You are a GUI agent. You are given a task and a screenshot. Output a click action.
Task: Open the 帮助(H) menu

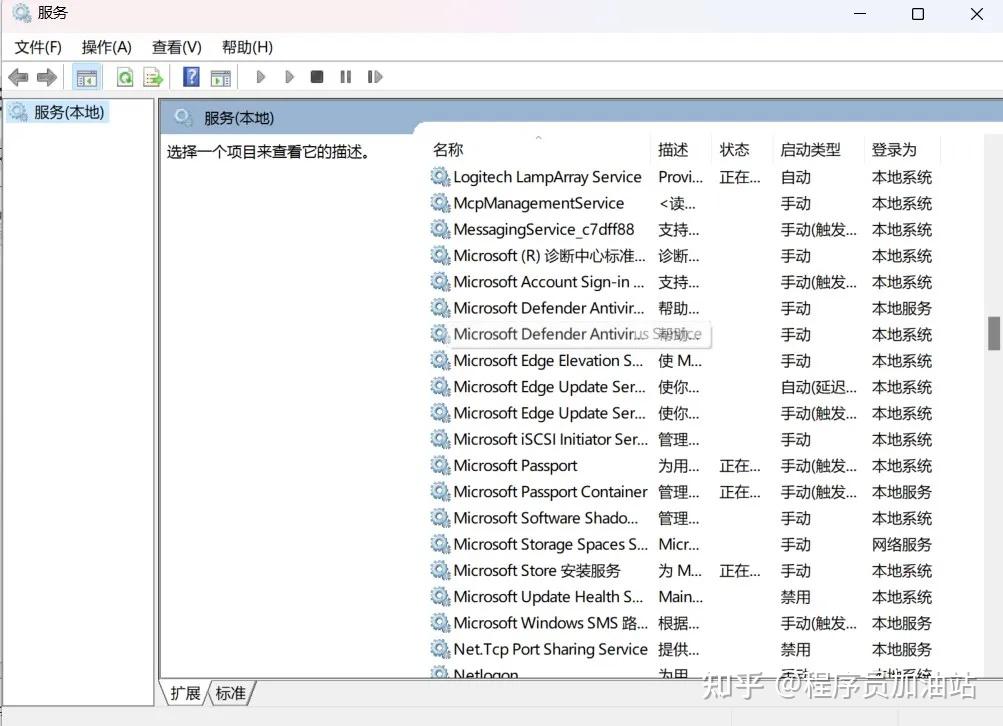click(x=248, y=47)
